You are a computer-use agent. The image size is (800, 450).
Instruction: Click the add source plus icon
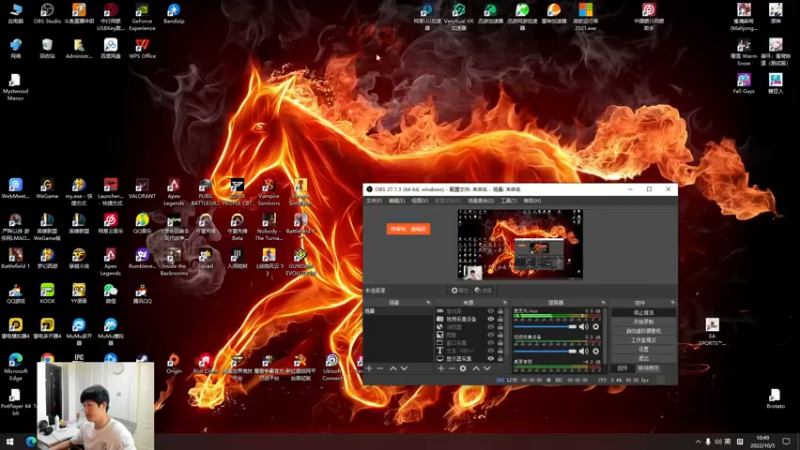[441, 368]
